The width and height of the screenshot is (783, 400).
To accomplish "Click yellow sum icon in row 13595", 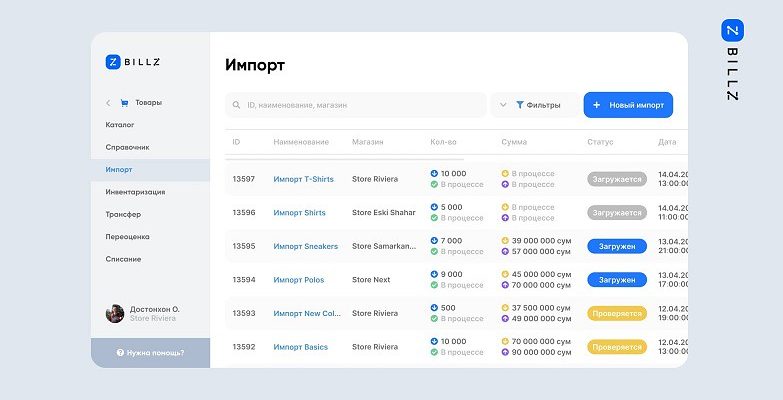I will pyautogui.click(x=506, y=241).
